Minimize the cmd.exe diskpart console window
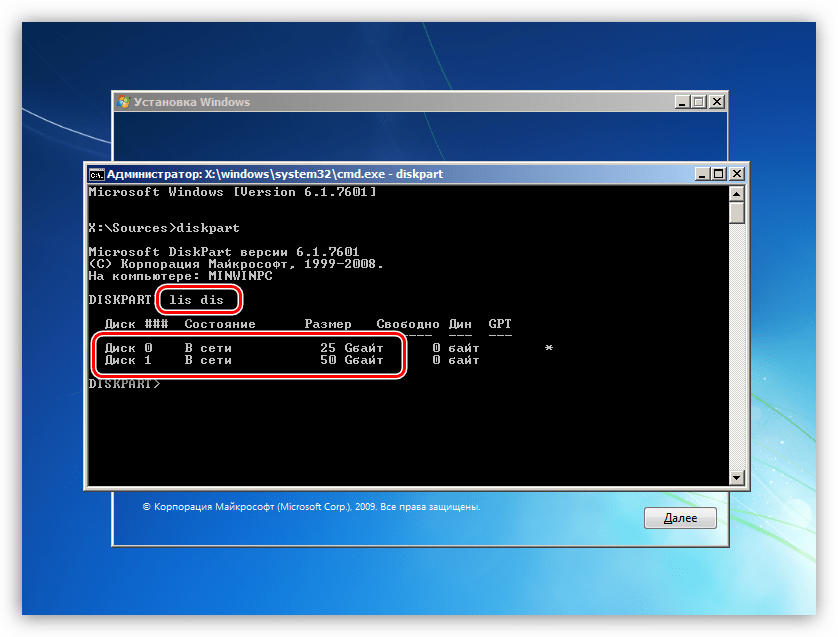The width and height of the screenshot is (838, 637). (703, 174)
